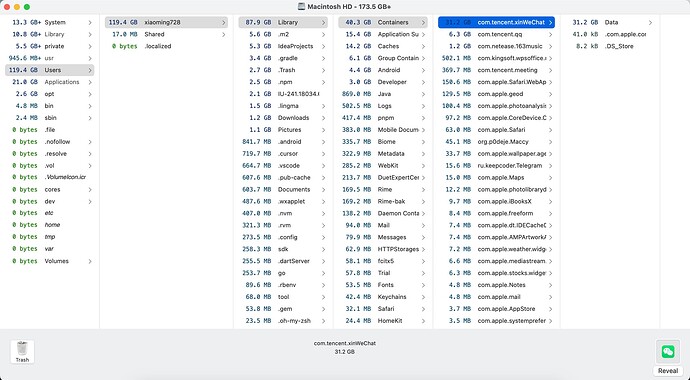Viewport: 690px width, 380px height.
Task: Select the usr folder row
Action: [50, 58]
